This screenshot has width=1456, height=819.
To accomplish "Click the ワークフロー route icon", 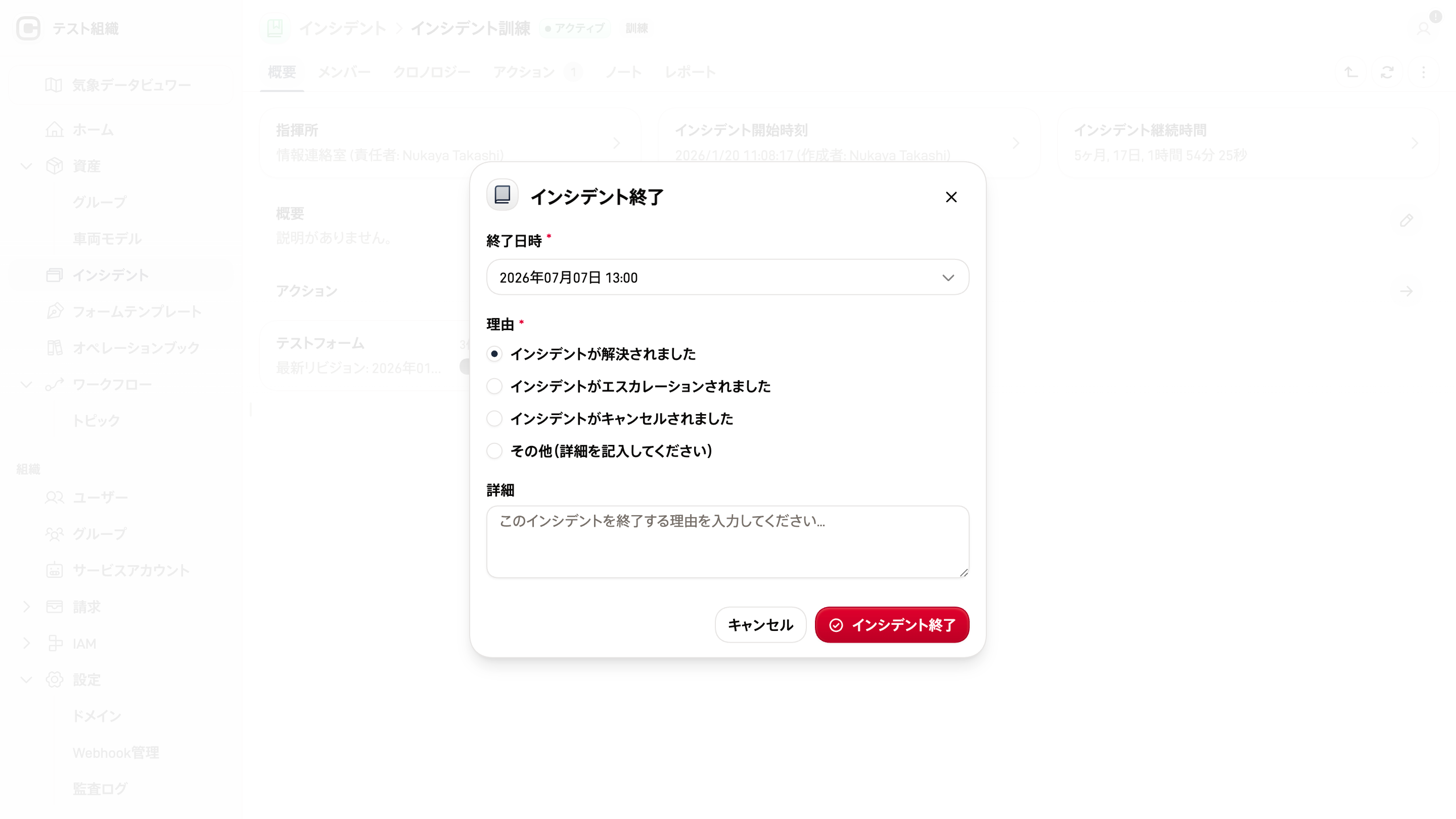I will (54, 384).
